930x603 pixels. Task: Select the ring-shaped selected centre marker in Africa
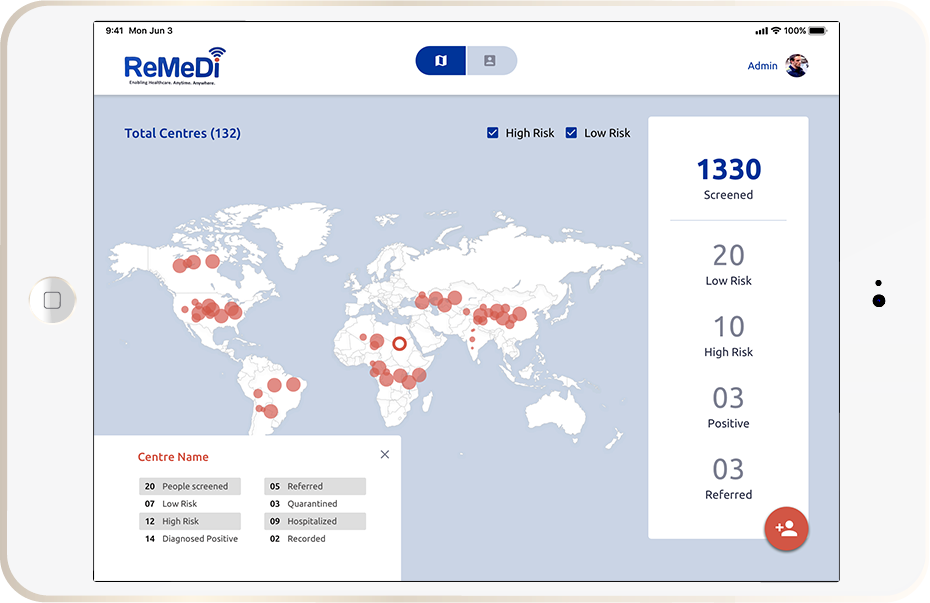pos(399,344)
